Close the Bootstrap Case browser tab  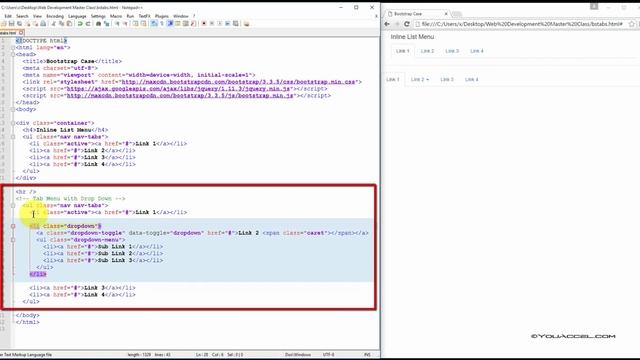point(446,13)
